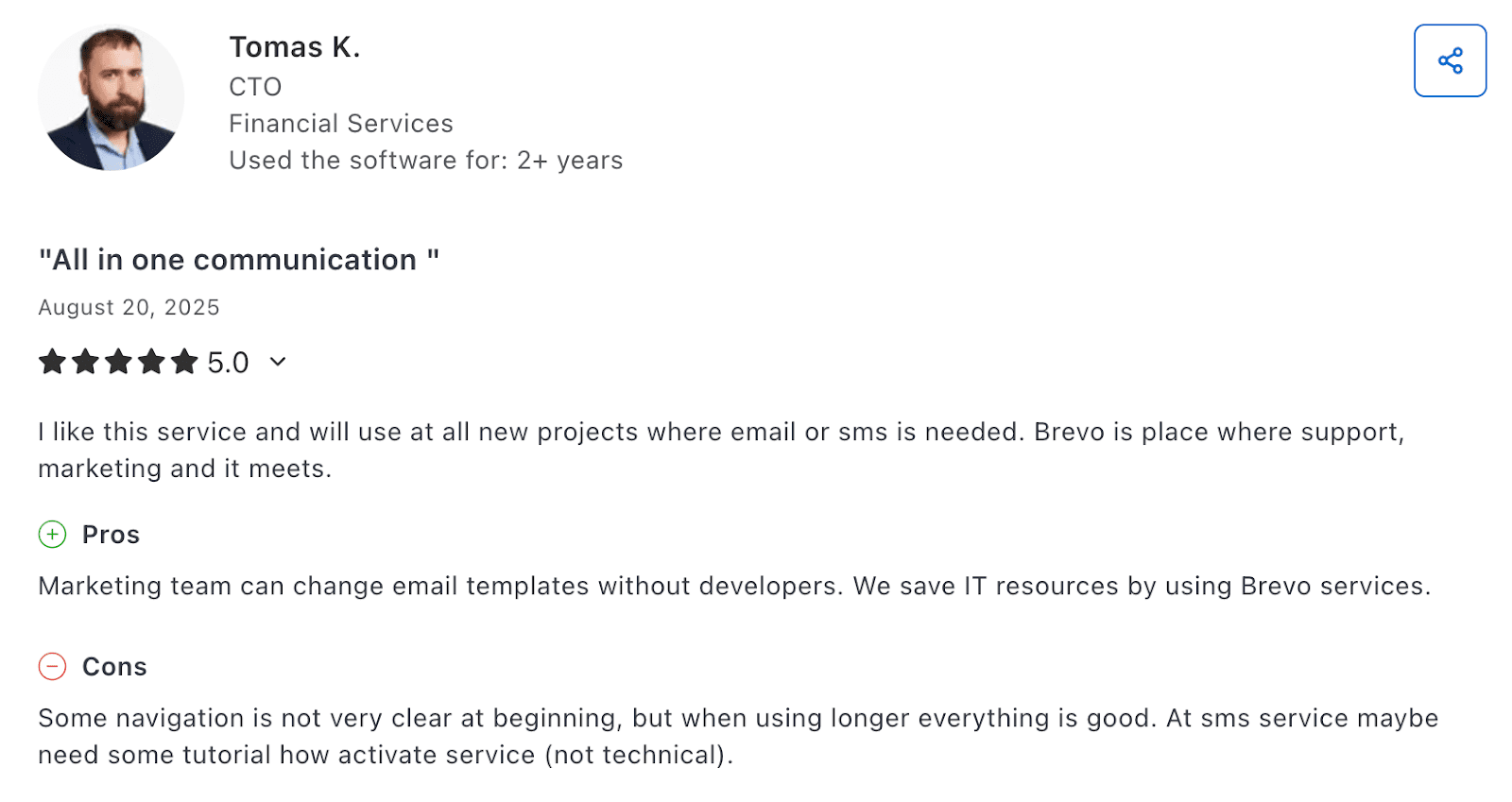
Task: Select the third rating star
Action: (x=118, y=362)
